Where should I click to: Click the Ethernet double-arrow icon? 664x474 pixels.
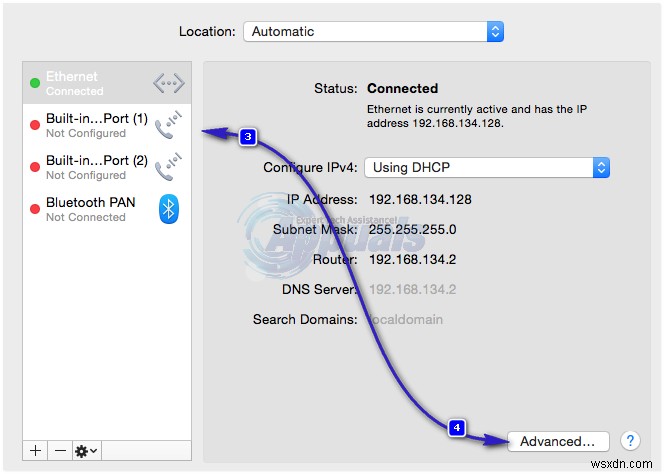tap(169, 83)
